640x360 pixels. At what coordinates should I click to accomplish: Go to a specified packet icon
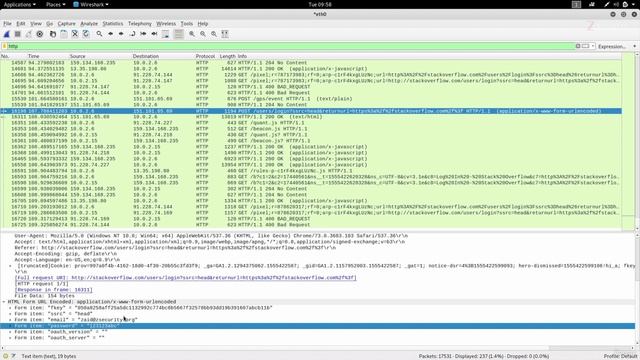coord(132,34)
